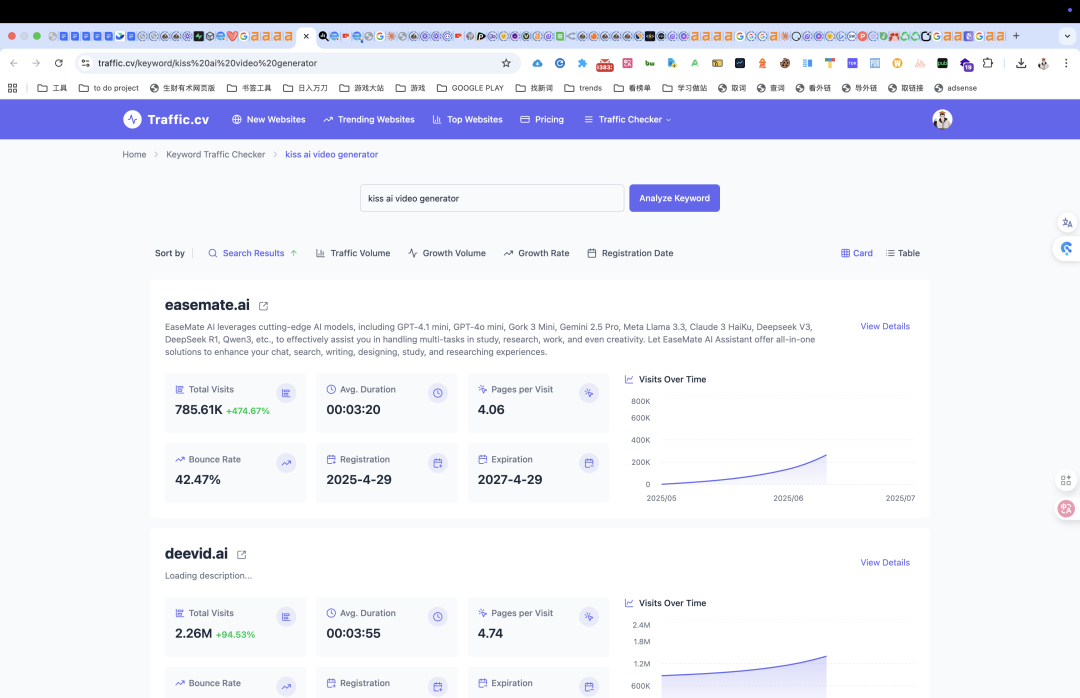Open a new browser tab

(1016, 36)
